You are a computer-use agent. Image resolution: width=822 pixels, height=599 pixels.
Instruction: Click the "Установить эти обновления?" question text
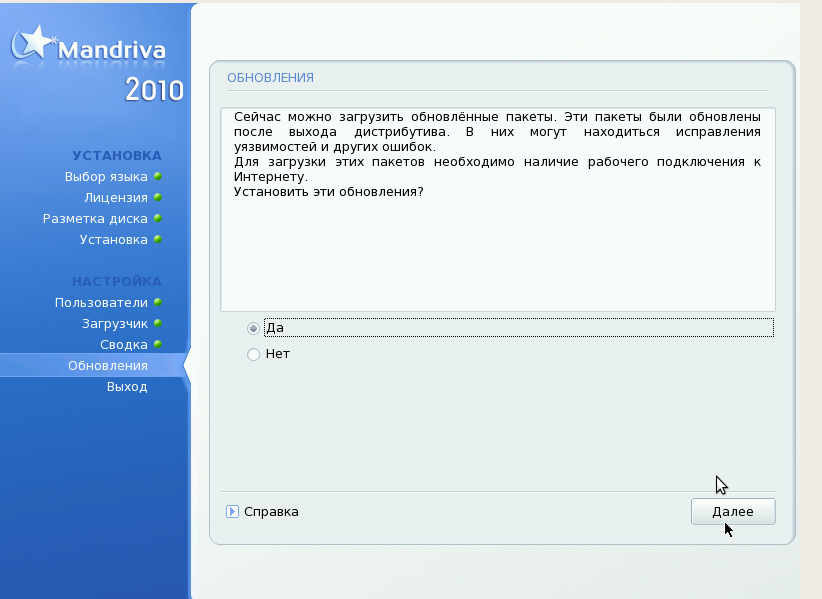[x=329, y=192]
